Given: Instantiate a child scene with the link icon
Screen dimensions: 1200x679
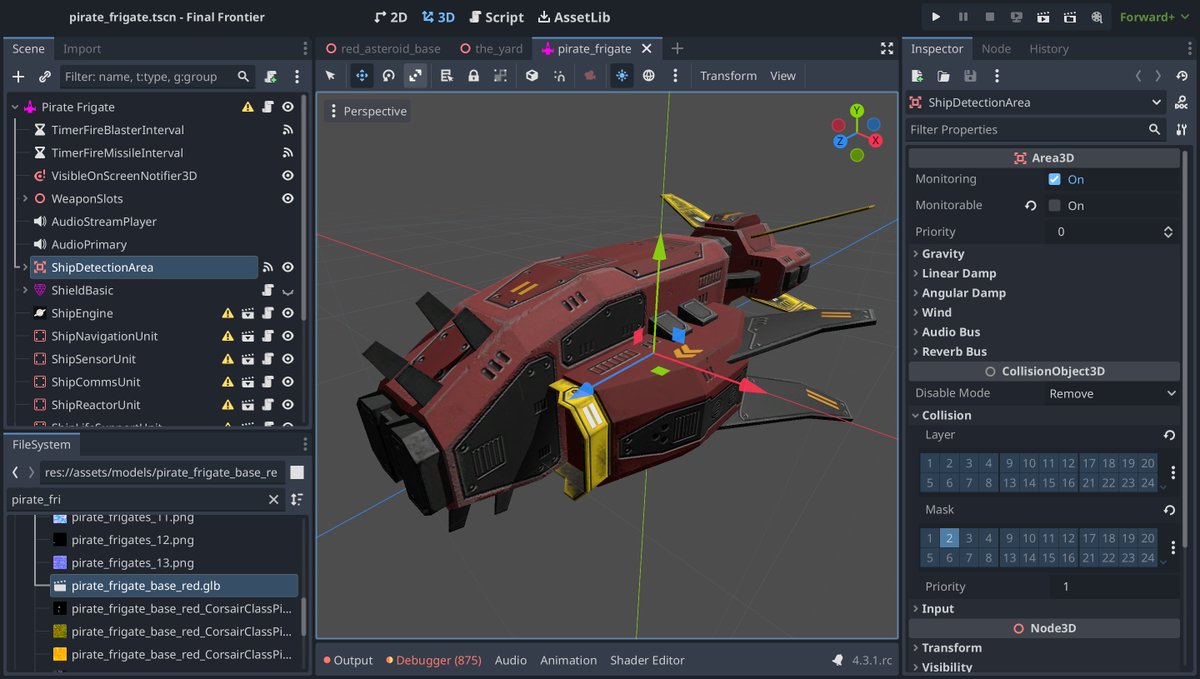Looking at the screenshot, I should click(x=45, y=76).
